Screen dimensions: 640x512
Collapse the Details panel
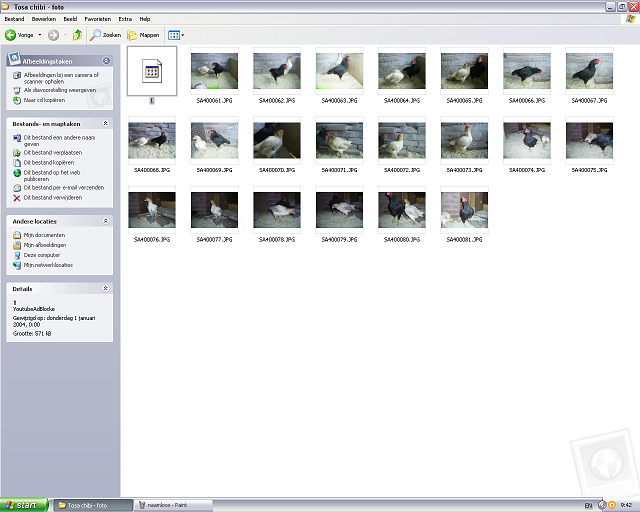[106, 288]
